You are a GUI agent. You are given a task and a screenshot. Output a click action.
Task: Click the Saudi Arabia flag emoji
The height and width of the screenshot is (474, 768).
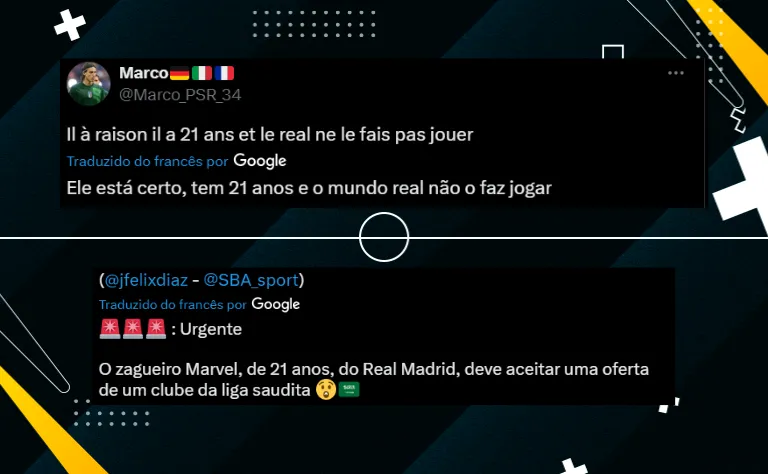point(349,390)
